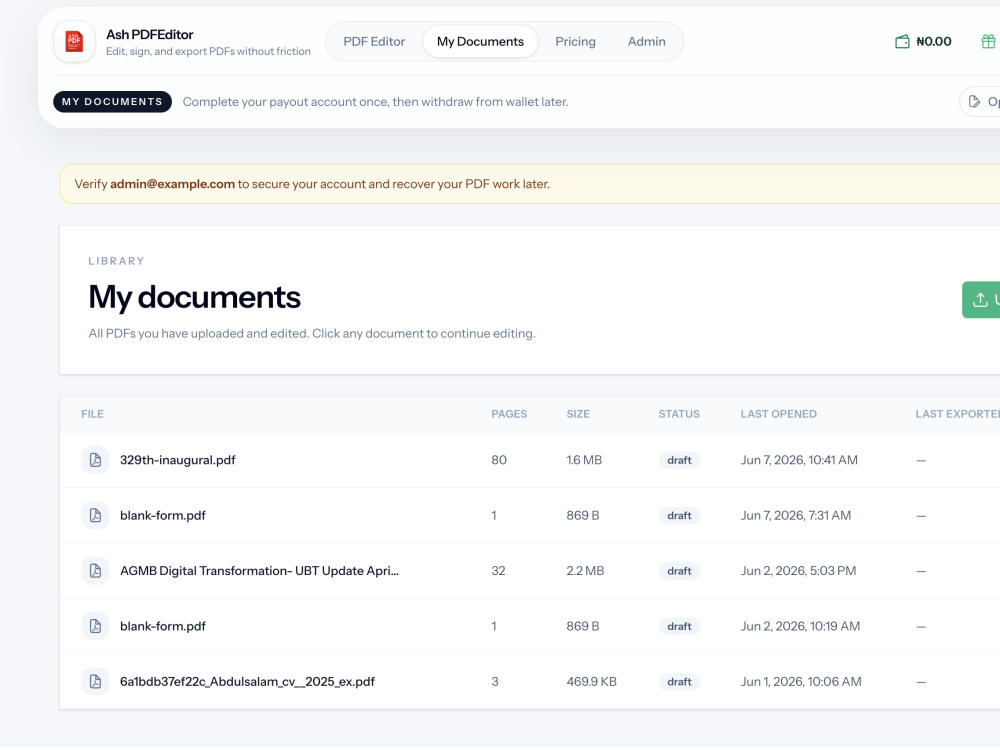Screen dimensions: 1000x750
Task: Click the Ash PDFEditor title
Action: click(x=149, y=34)
